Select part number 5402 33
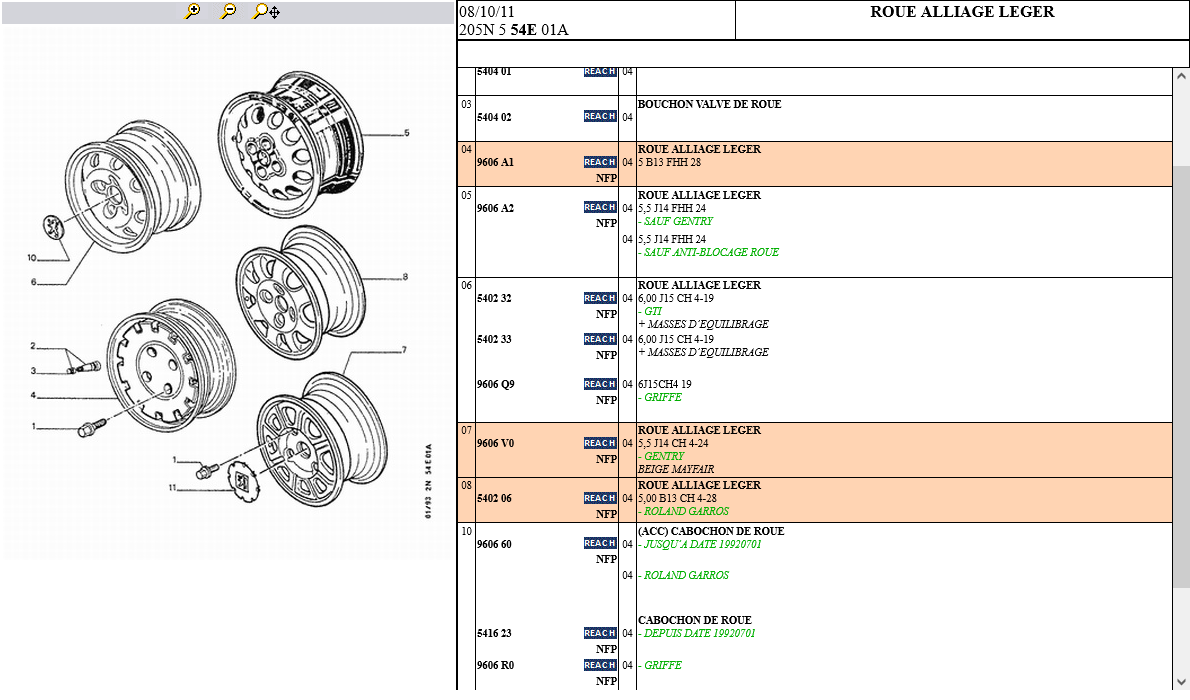 (494, 339)
